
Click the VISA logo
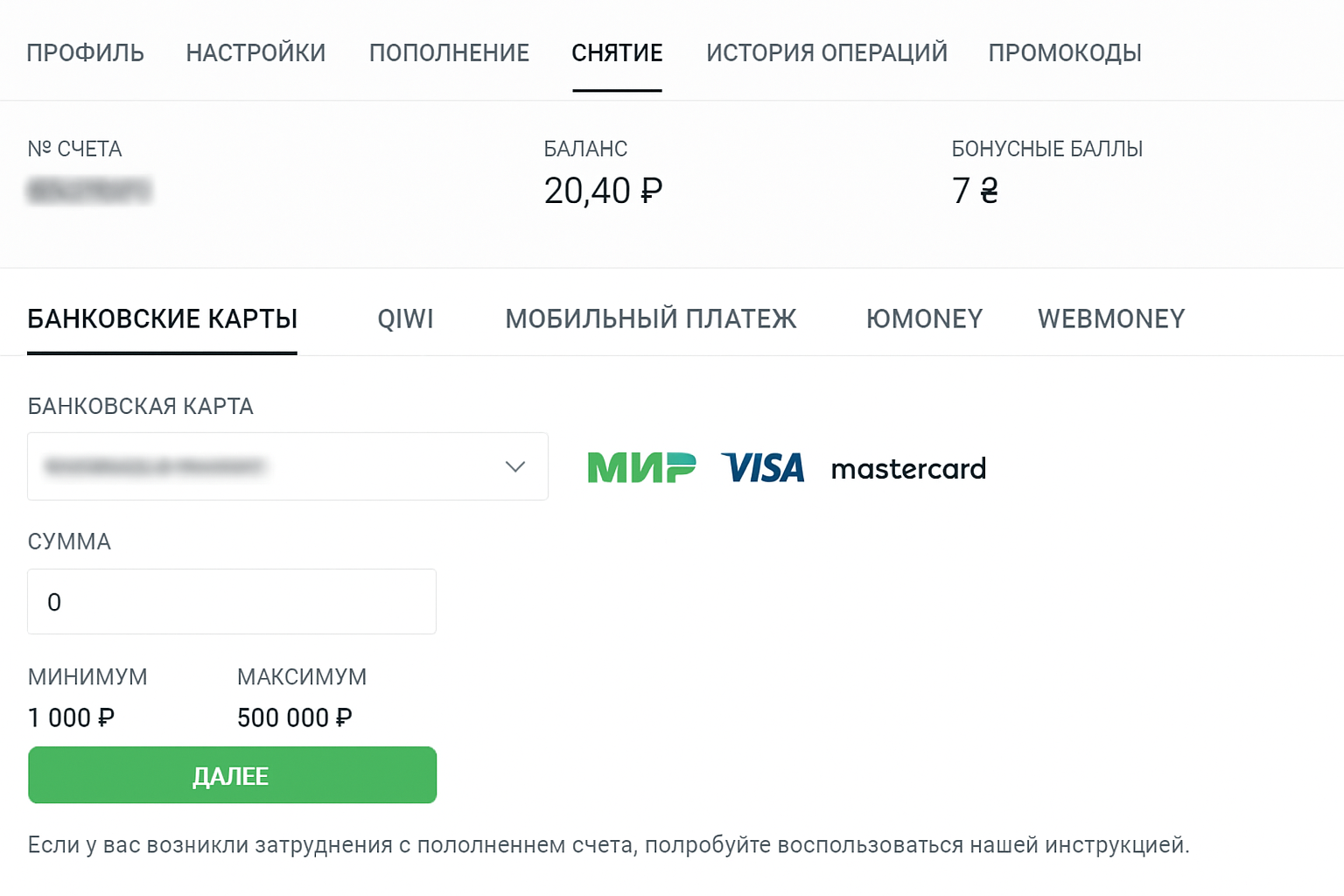(x=763, y=467)
